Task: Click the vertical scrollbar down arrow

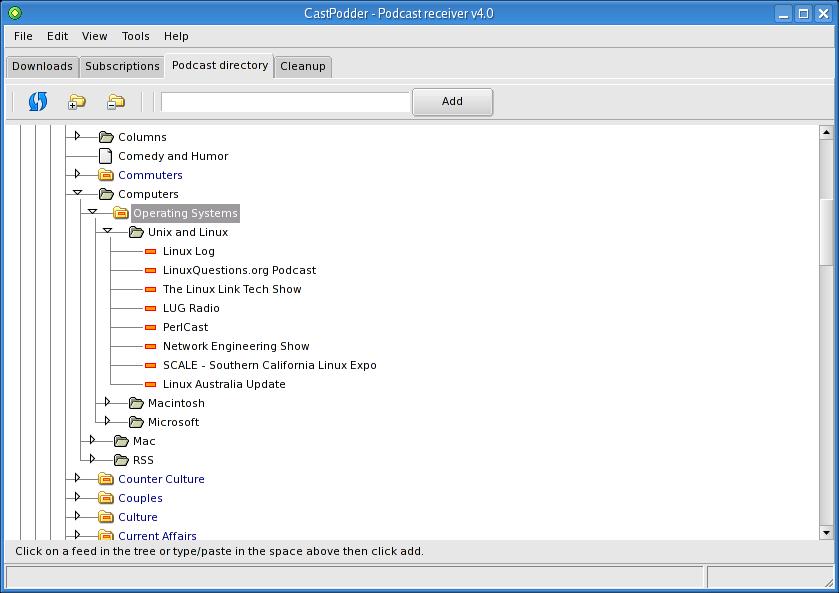Action: point(826,532)
